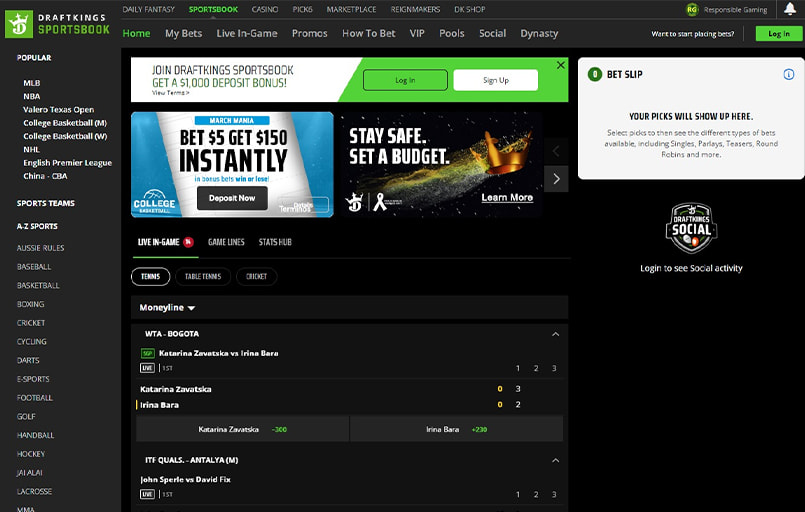This screenshot has height=512, width=805.
Task: Select the Tennis filter chip
Action: pyautogui.click(x=150, y=276)
